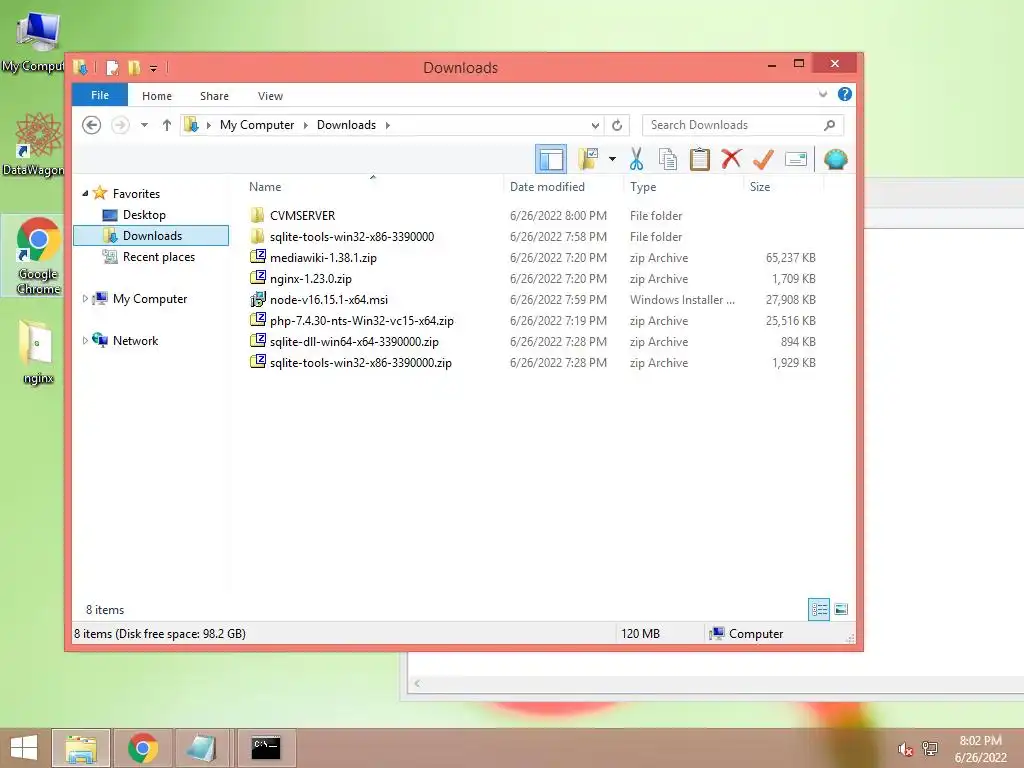Click the blue shell icon in toolbar
The width and height of the screenshot is (1024, 768).
(835, 159)
